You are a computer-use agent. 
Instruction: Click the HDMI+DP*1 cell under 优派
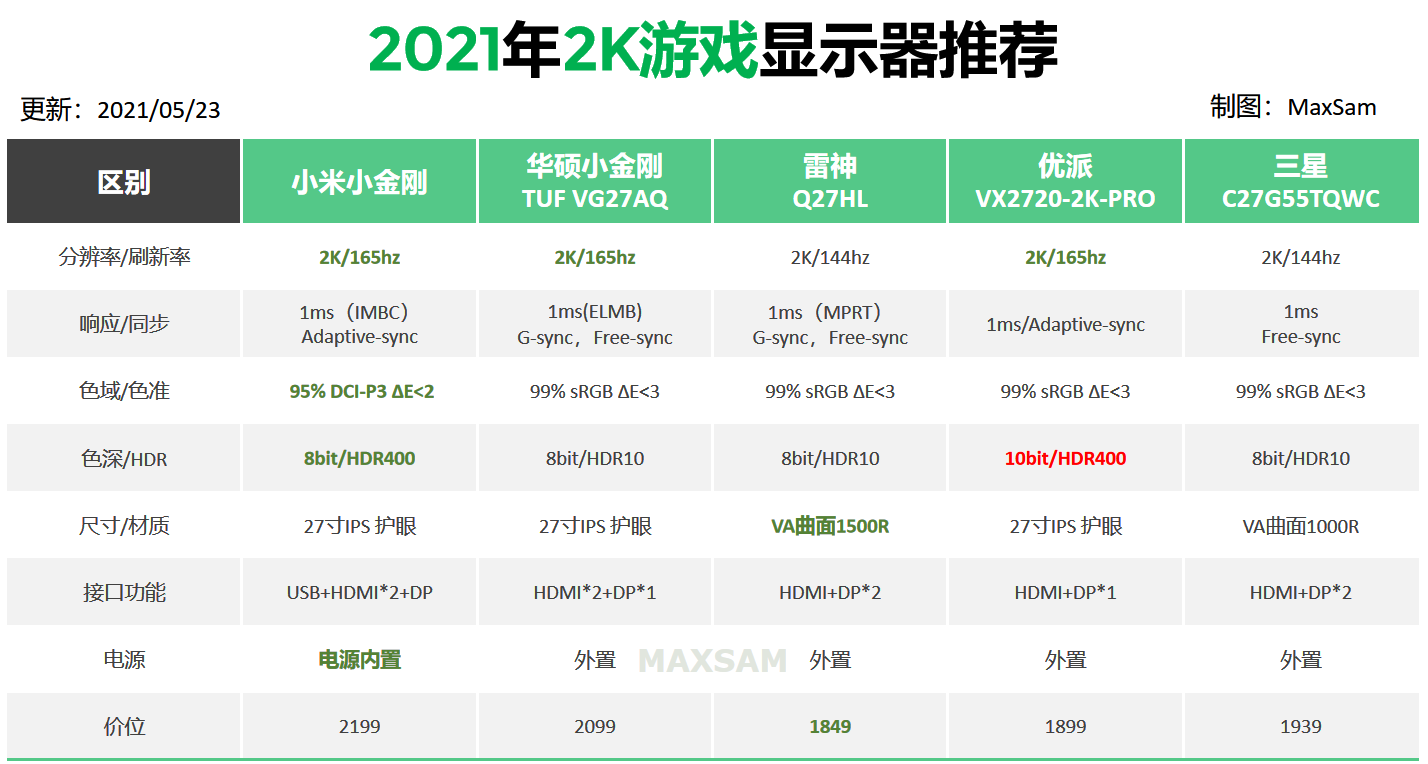coord(1065,592)
